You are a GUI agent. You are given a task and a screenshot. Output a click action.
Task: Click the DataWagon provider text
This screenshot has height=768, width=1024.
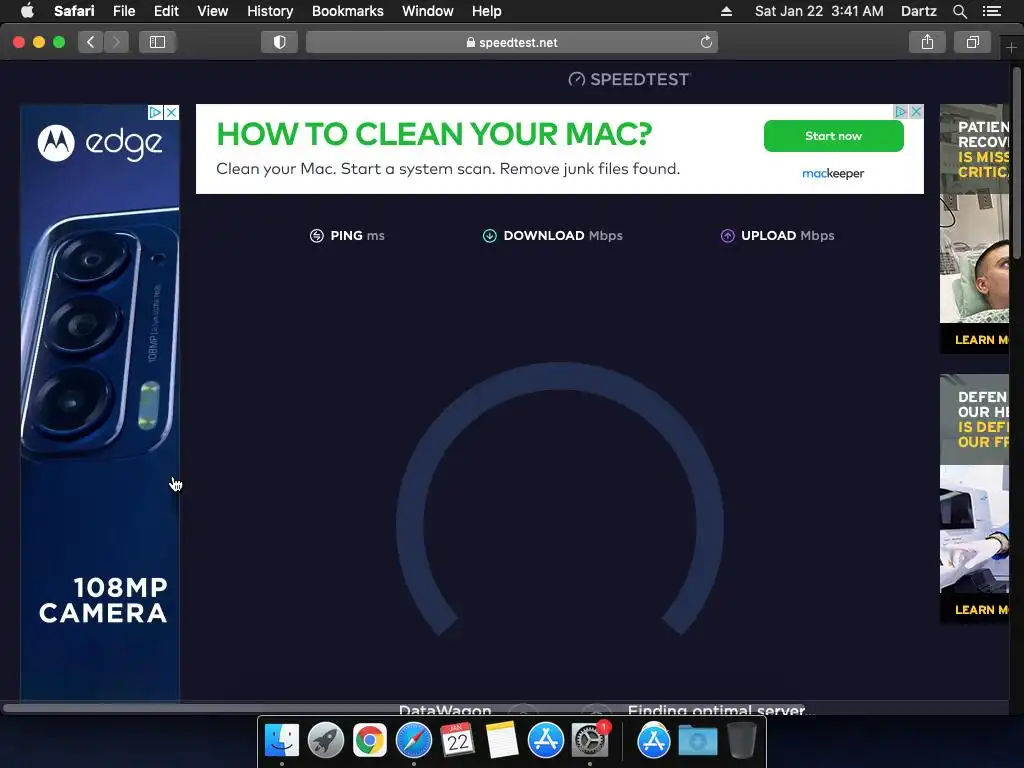tap(445, 709)
